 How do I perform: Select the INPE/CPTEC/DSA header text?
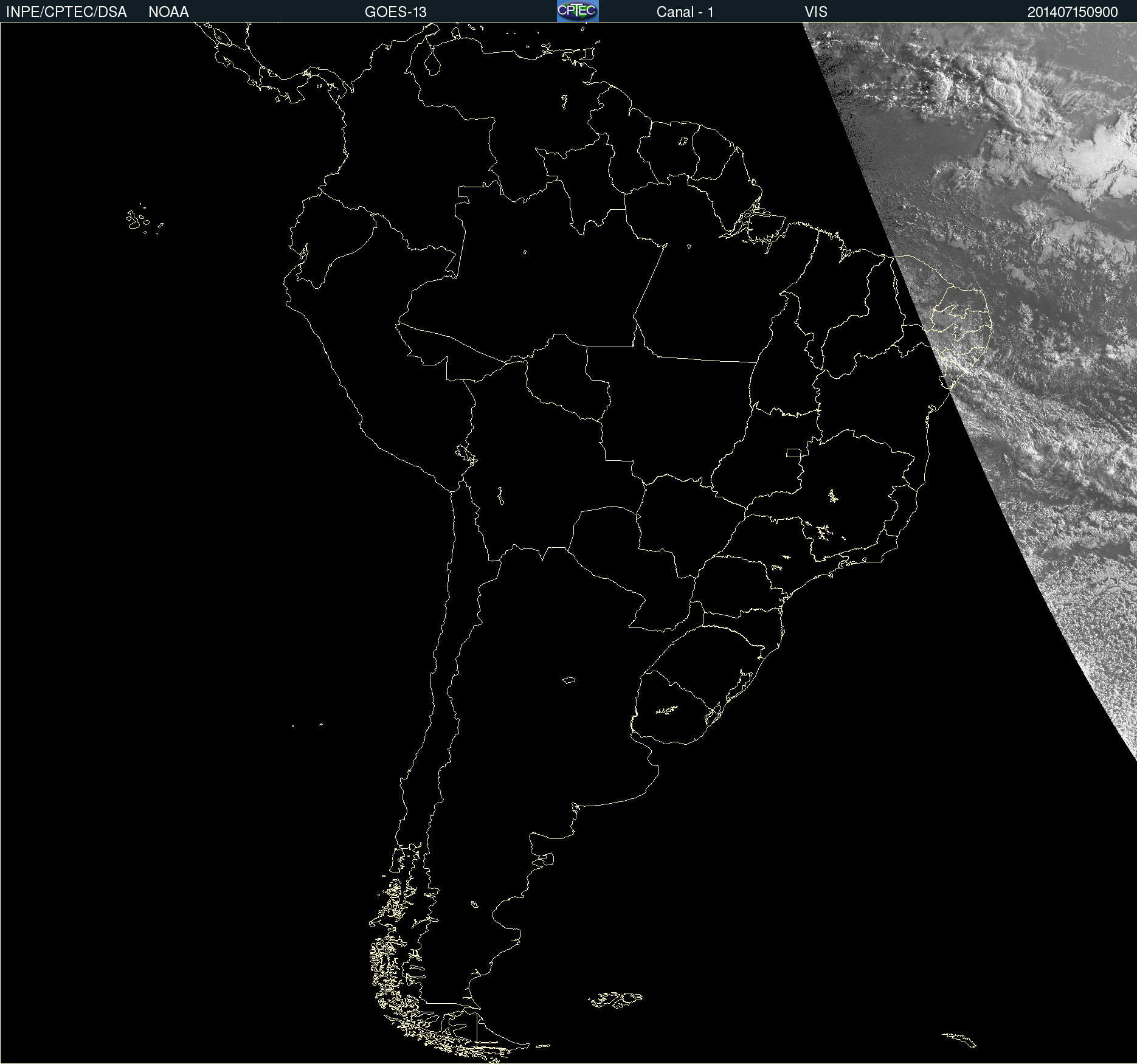pyautogui.click(x=66, y=12)
